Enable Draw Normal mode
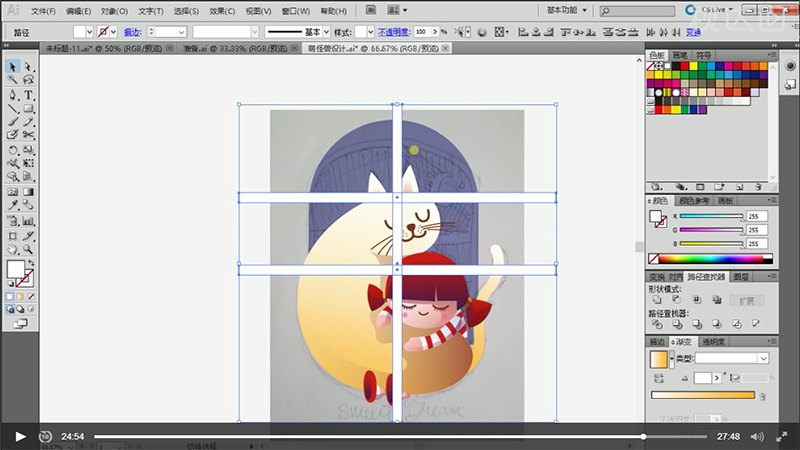The width and height of the screenshot is (800, 450). [x=10, y=309]
